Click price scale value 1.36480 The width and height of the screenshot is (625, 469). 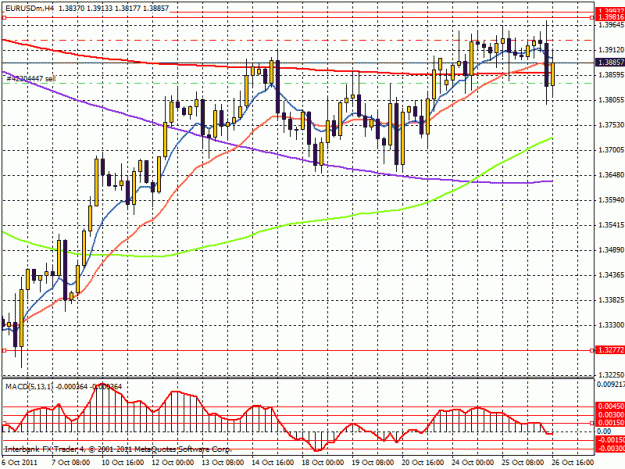tap(611, 175)
